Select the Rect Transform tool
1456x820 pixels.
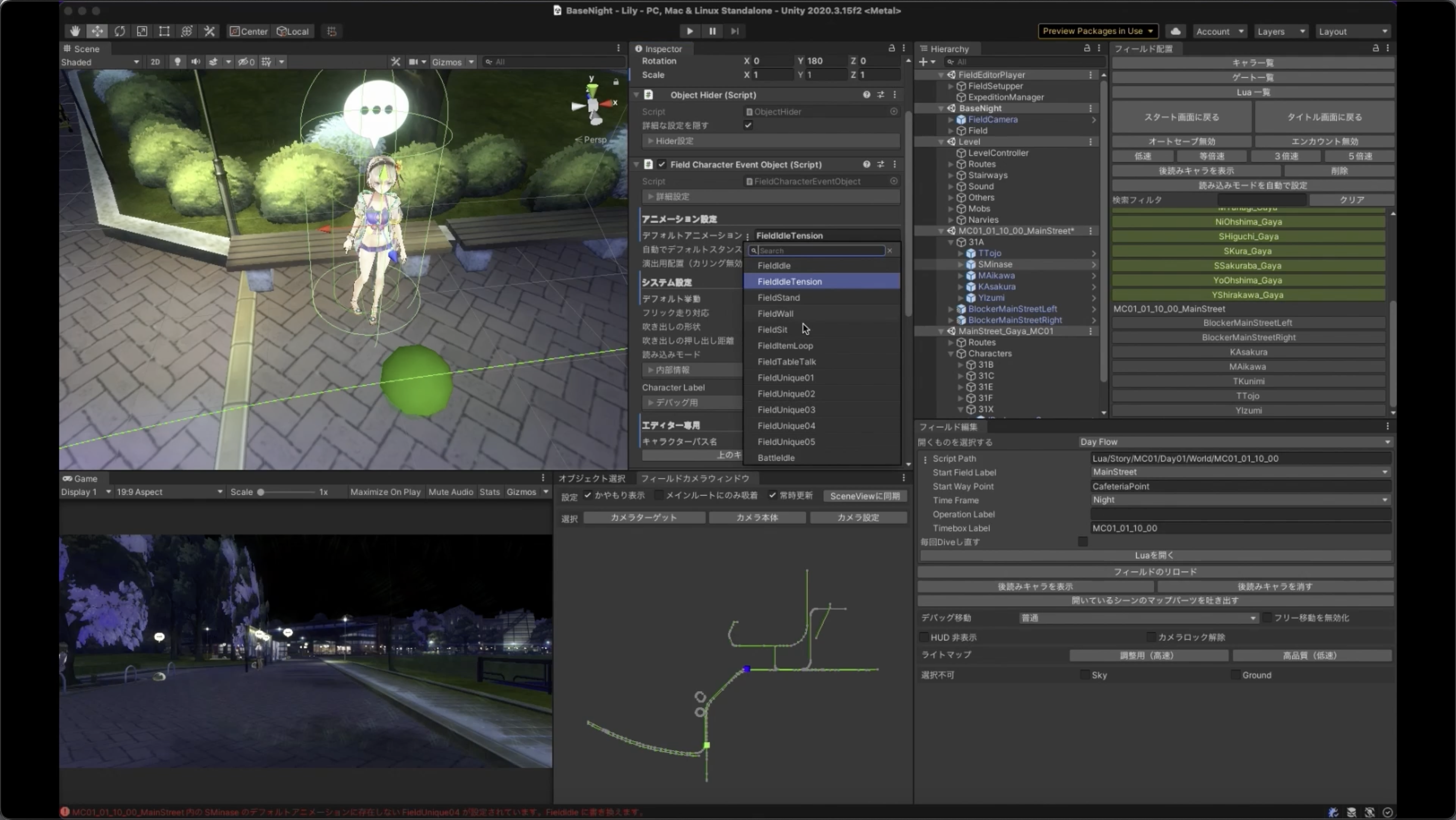pos(164,31)
